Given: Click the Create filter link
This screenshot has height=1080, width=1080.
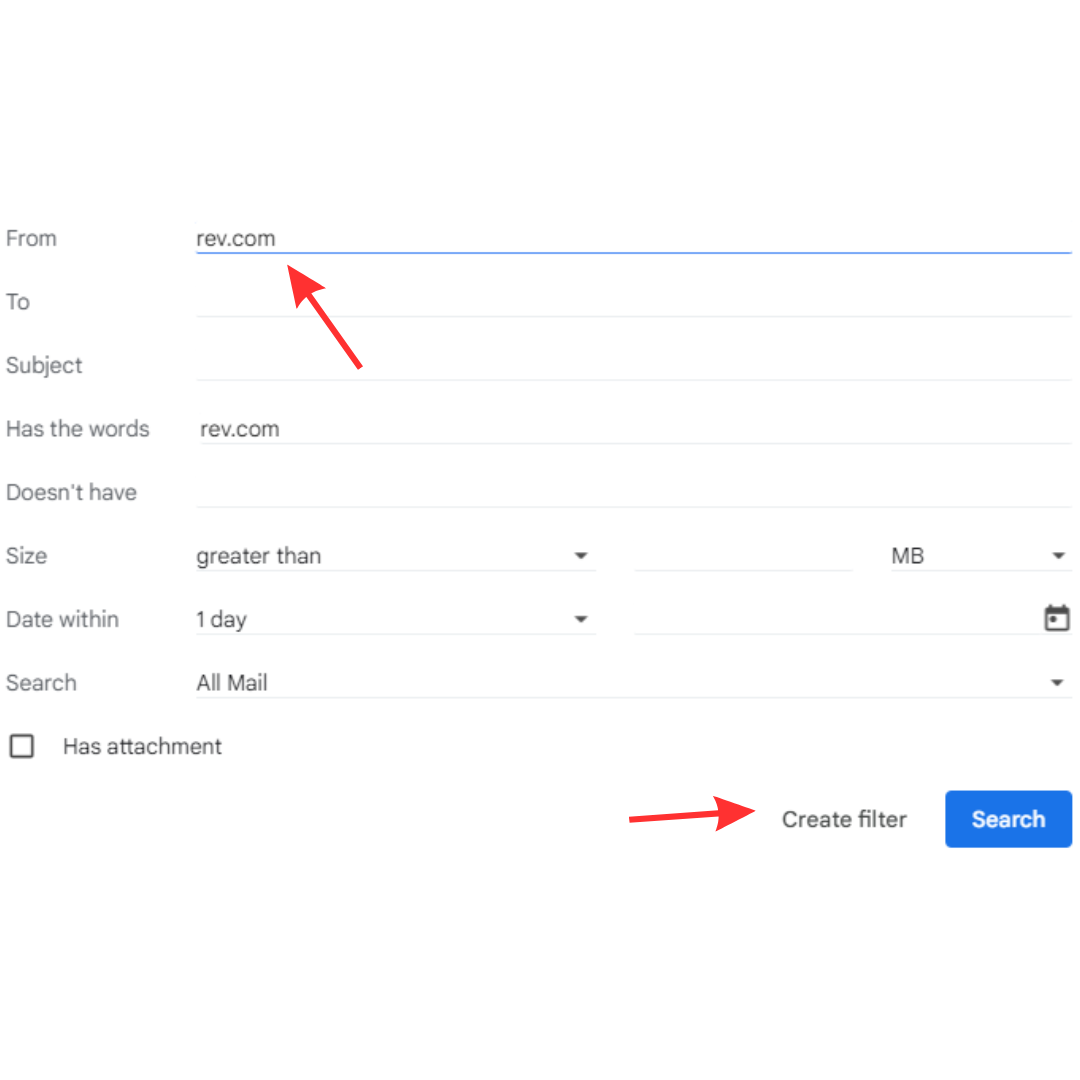Looking at the screenshot, I should (844, 819).
